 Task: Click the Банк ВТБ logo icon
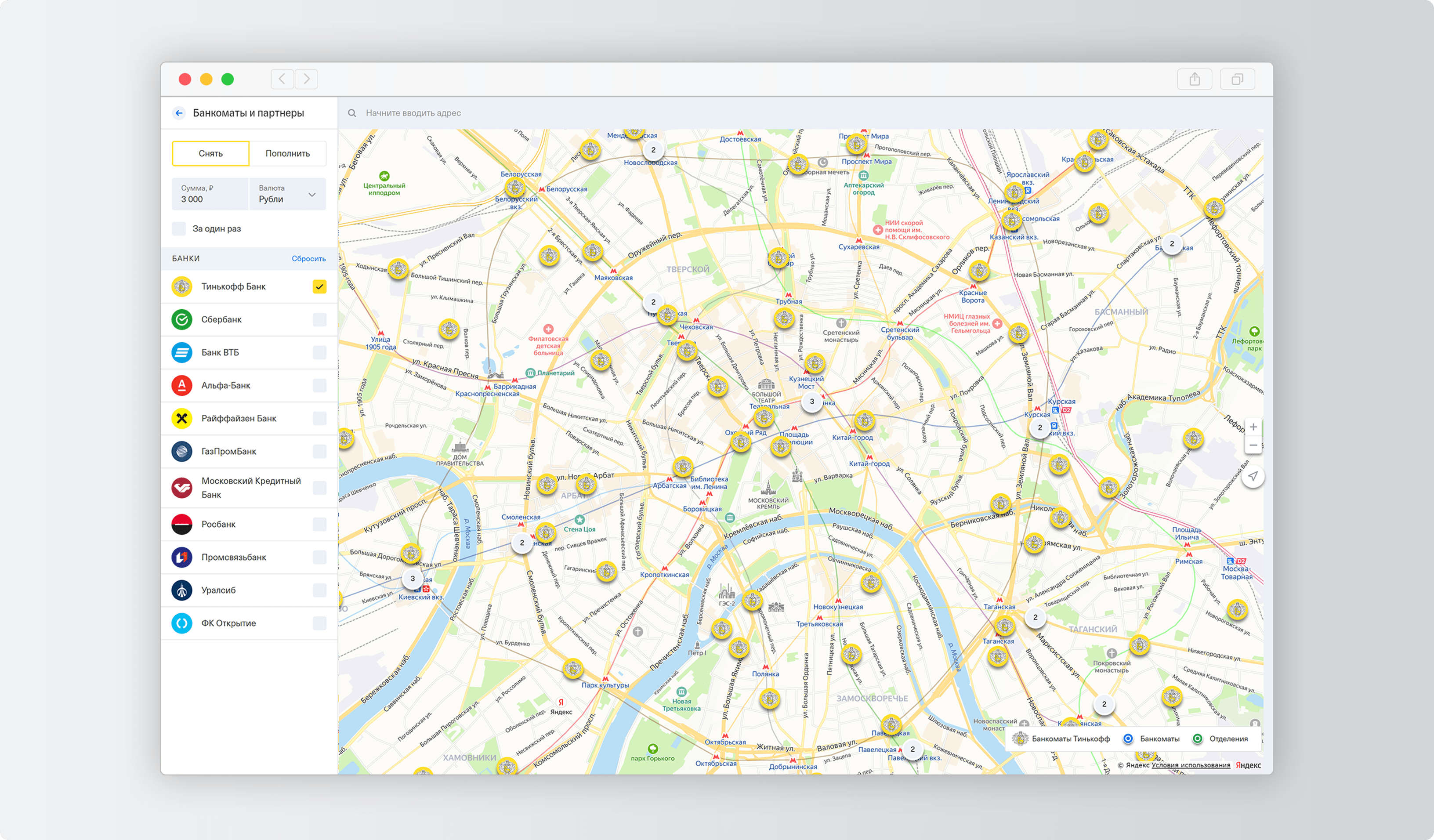pyautogui.click(x=182, y=352)
